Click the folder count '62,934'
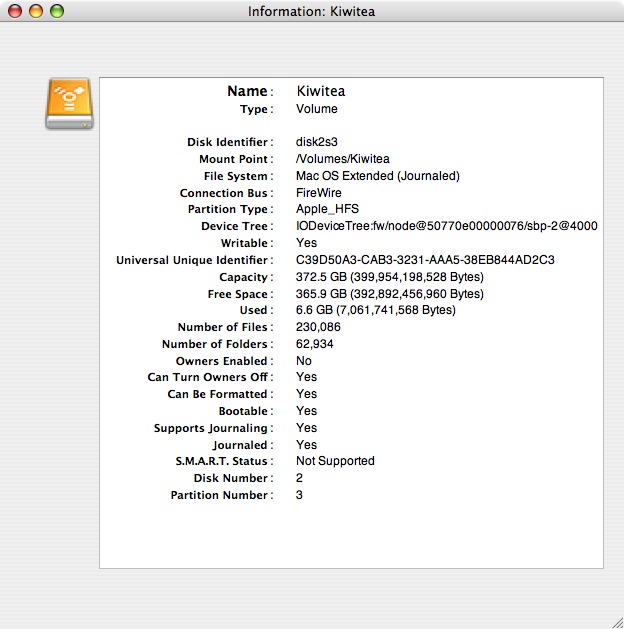Screen dimensions: 624x629 pyautogui.click(x=314, y=344)
